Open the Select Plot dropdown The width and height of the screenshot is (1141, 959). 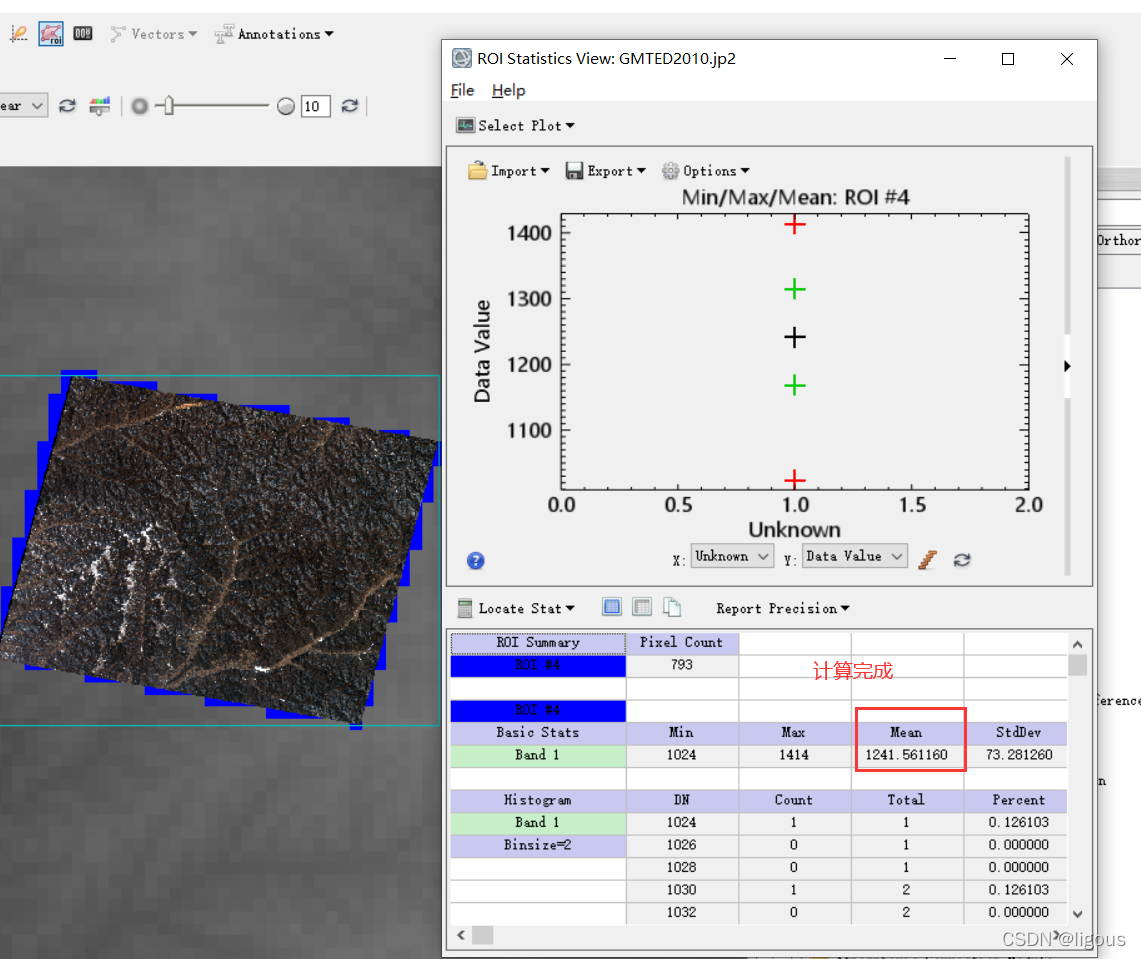coord(515,126)
